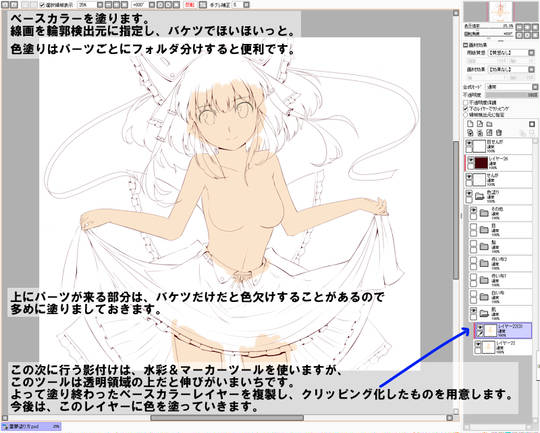
Task: Click the new linework layer icon
Action: coord(480,124)
